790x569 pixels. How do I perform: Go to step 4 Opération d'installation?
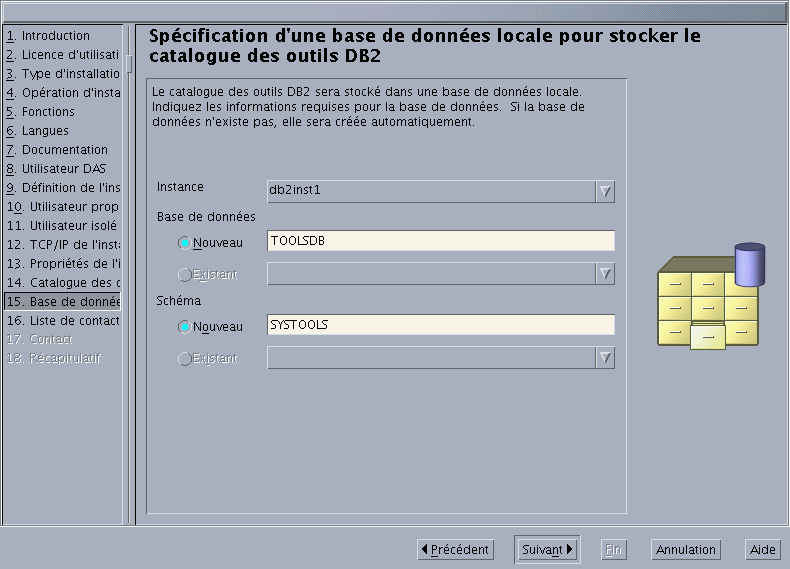coord(62,93)
